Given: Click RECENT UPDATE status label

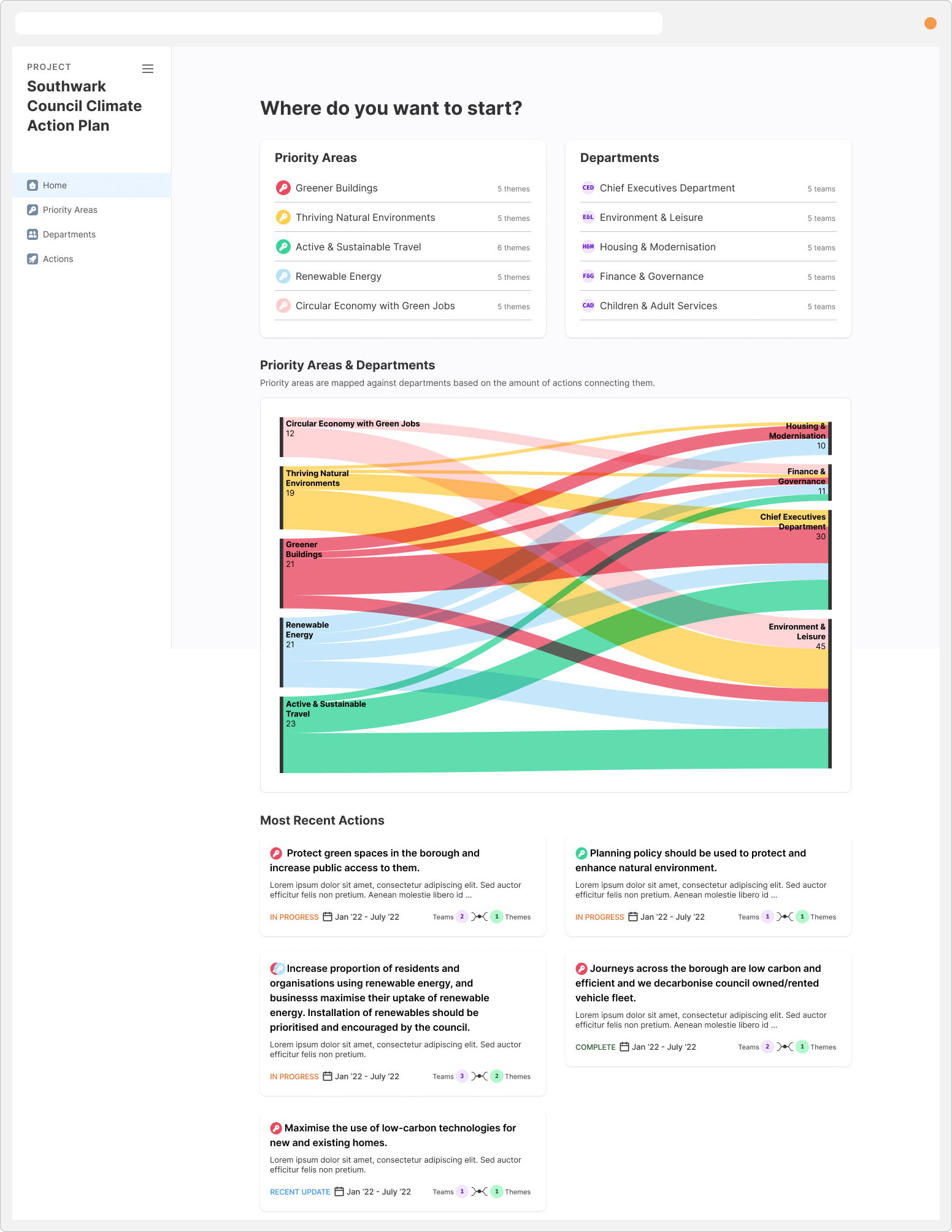Looking at the screenshot, I should (x=300, y=1192).
